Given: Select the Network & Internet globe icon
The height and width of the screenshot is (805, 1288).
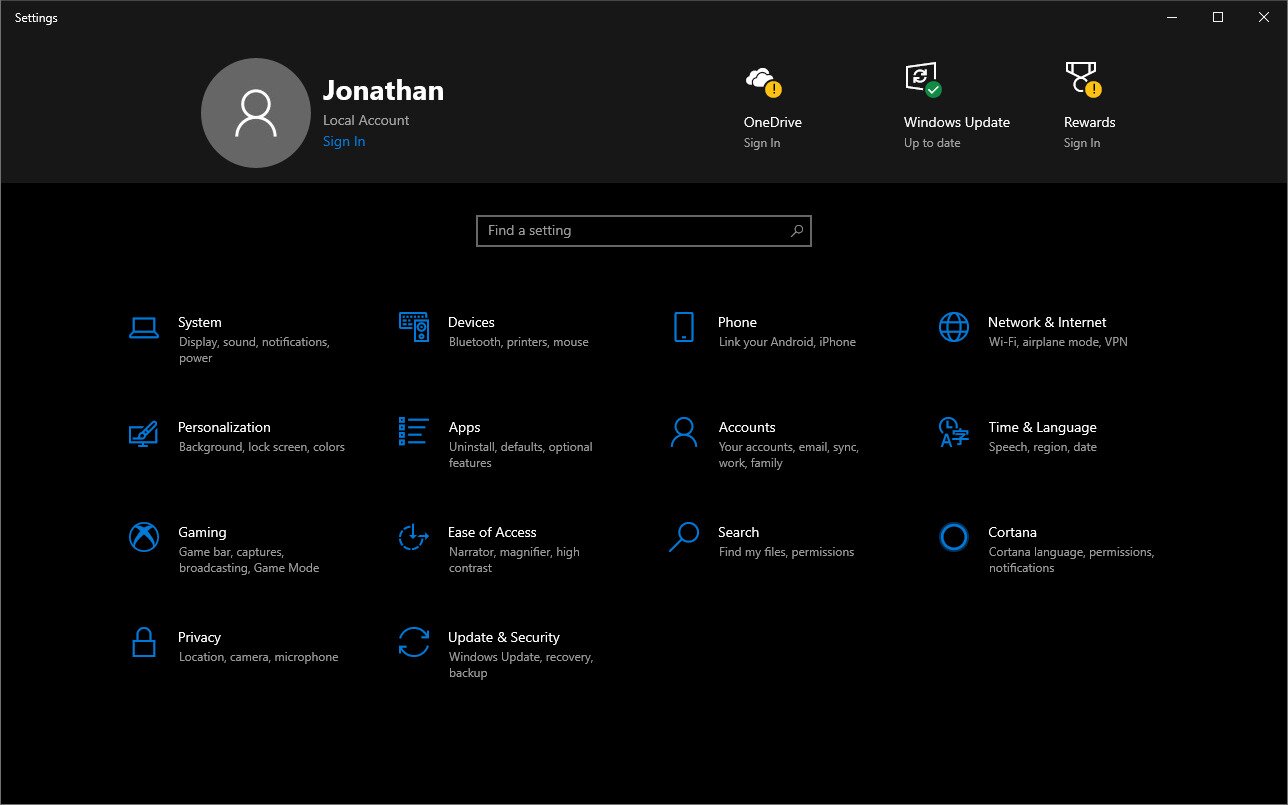Looking at the screenshot, I should click(x=954, y=327).
